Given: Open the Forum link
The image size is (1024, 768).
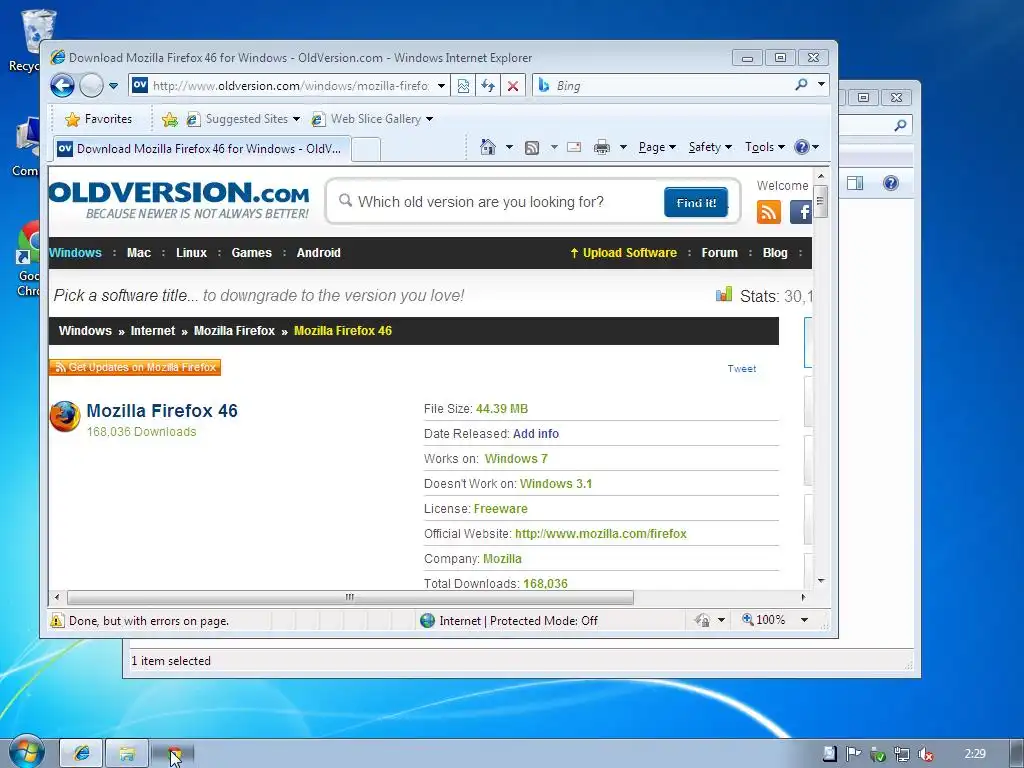Looking at the screenshot, I should tap(720, 253).
